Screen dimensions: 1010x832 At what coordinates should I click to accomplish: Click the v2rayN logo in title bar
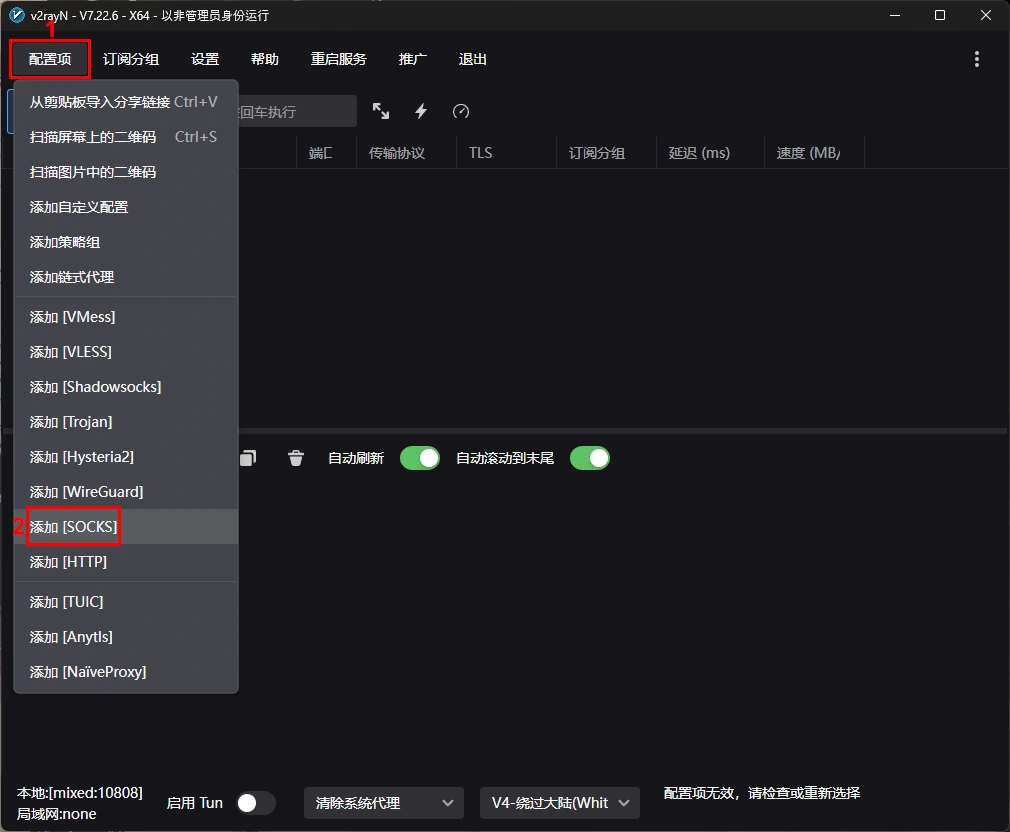click(16, 15)
